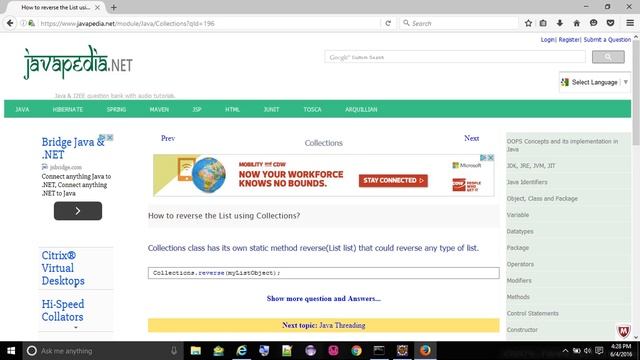Click the Cortana microphone icon
Screen dimensions: 640x360
tap(174, 351)
